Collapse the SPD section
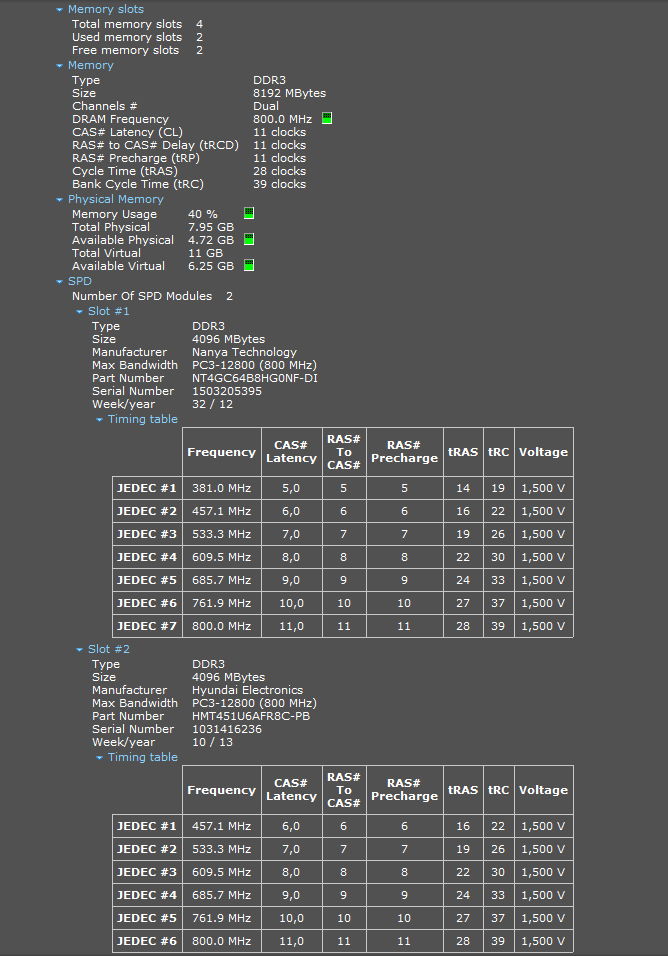Screen dimensions: 668x956 point(59,282)
